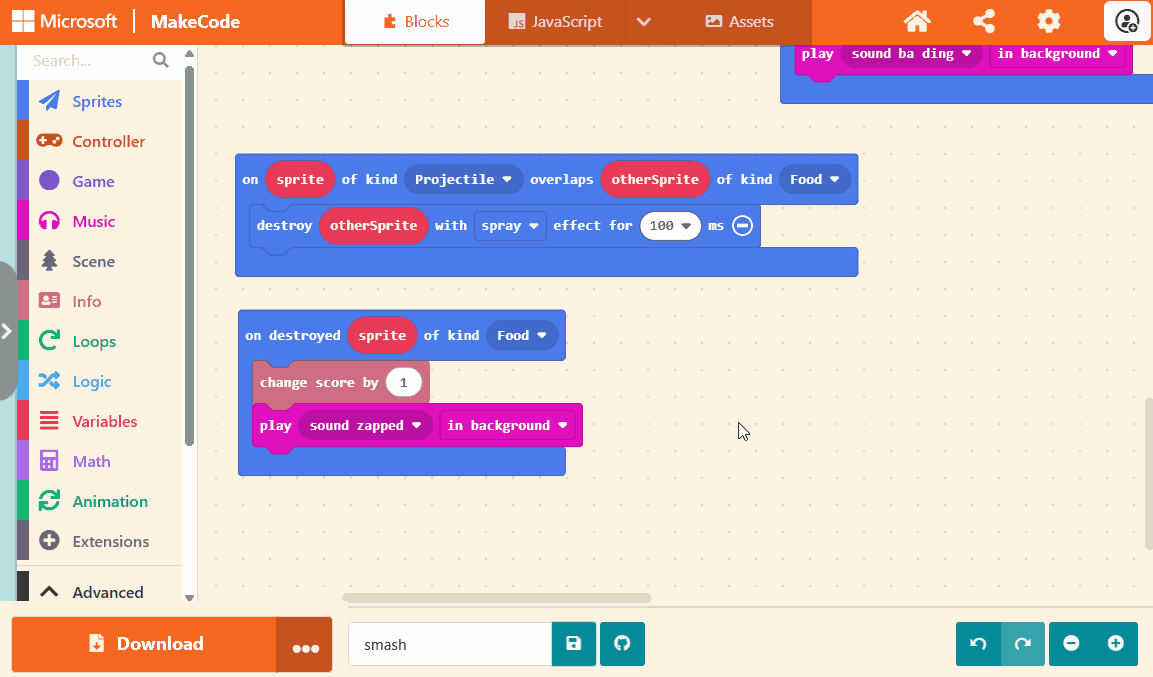The height and width of the screenshot is (677, 1153).
Task: Switch to the Assets tab
Action: coord(739,22)
